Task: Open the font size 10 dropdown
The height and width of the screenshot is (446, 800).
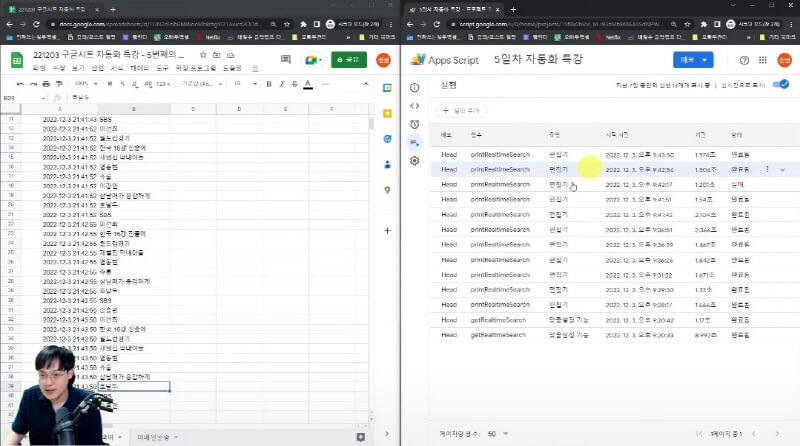Action: (x=245, y=84)
